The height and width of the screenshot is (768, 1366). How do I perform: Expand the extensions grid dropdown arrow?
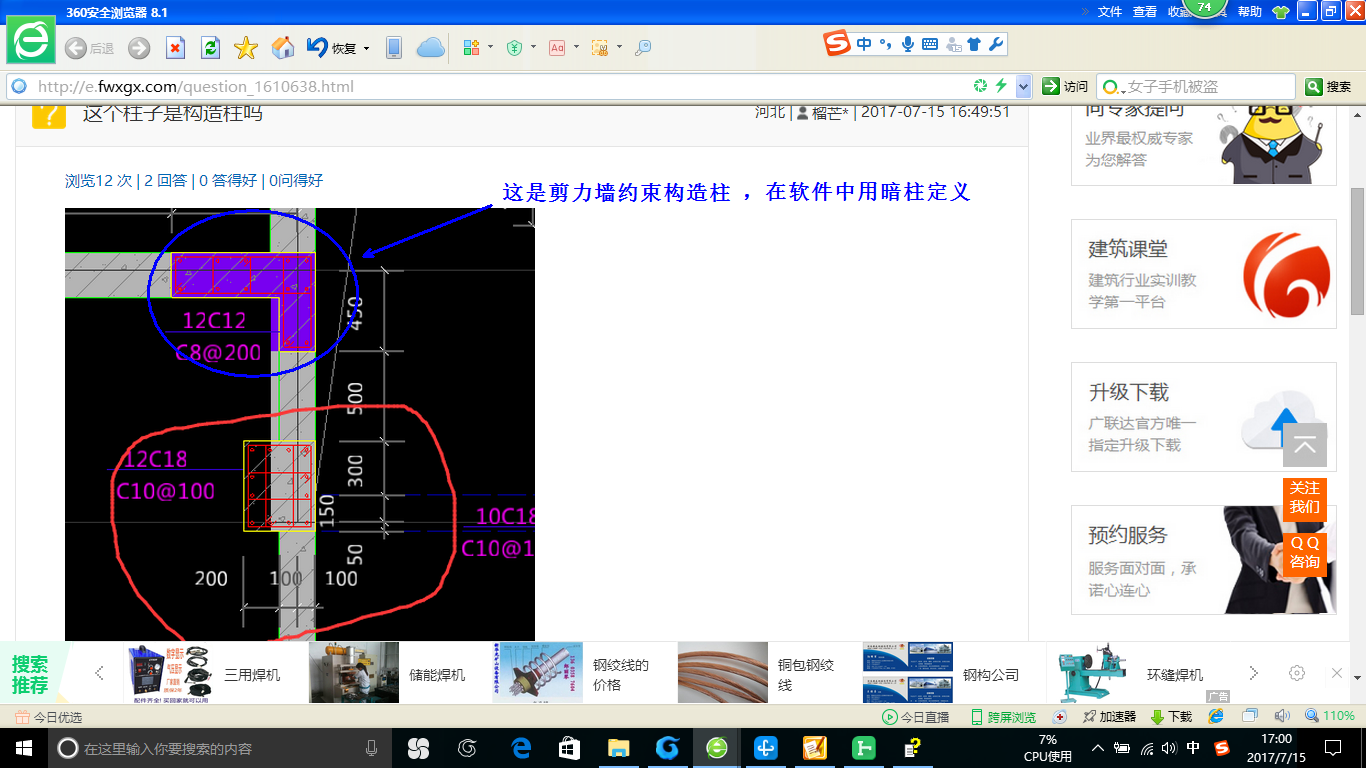[x=490, y=47]
